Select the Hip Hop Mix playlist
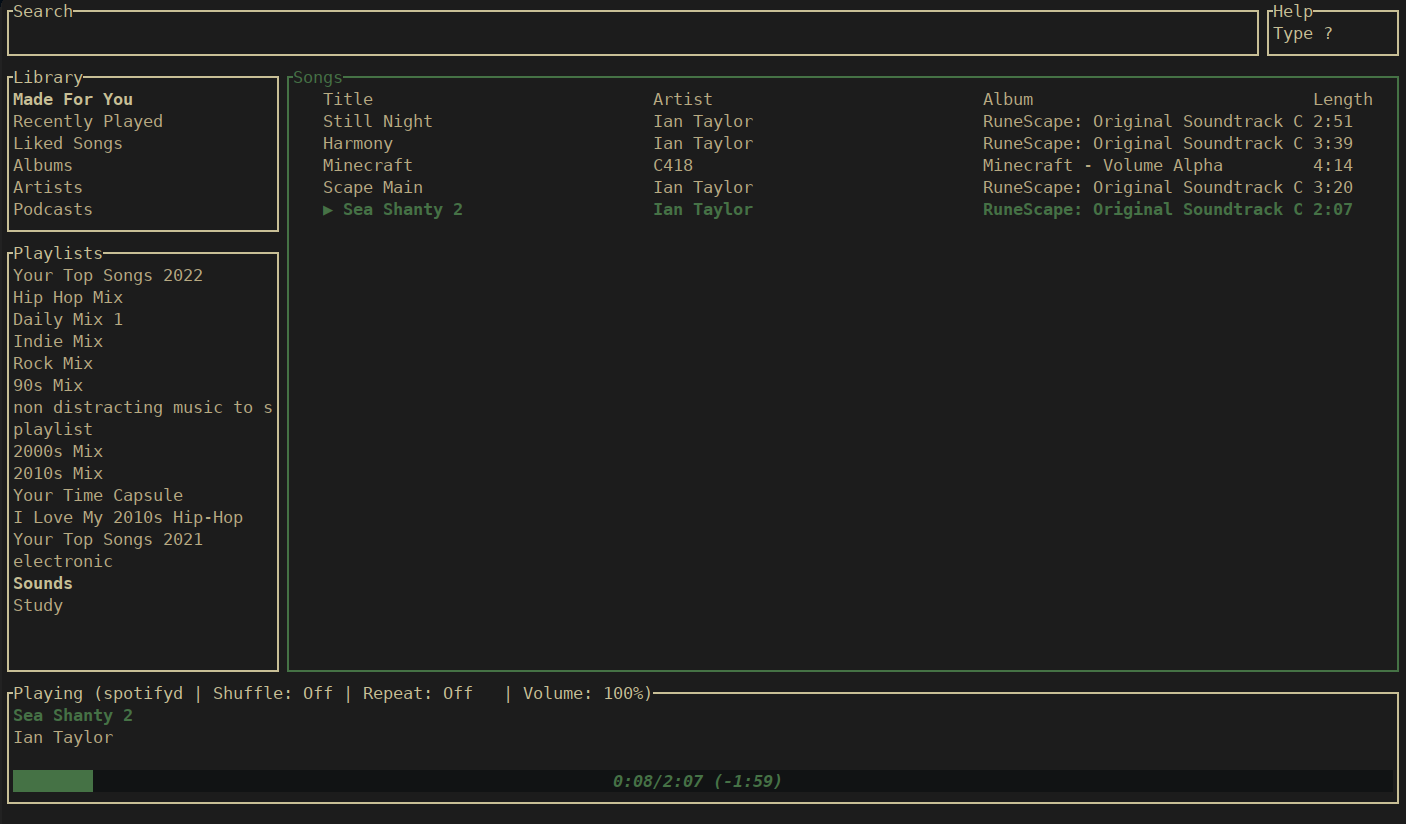This screenshot has width=1406, height=824. click(68, 297)
